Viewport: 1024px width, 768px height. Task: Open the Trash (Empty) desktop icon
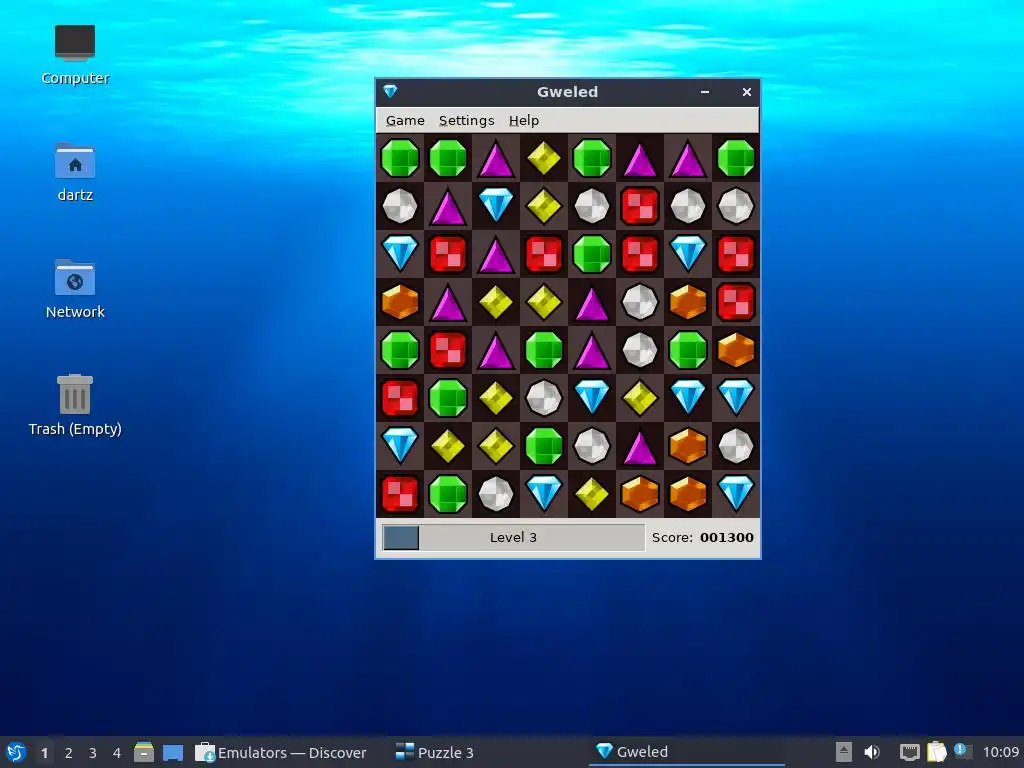75,405
